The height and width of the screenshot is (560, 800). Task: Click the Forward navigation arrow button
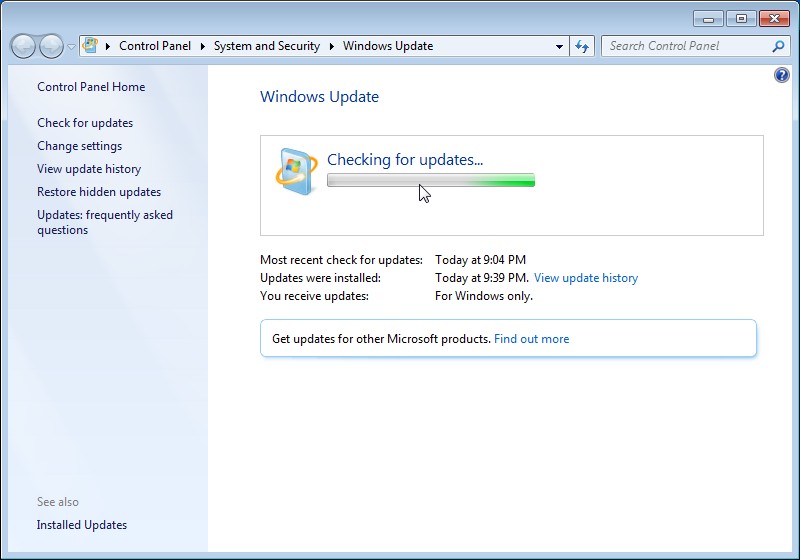[x=52, y=46]
